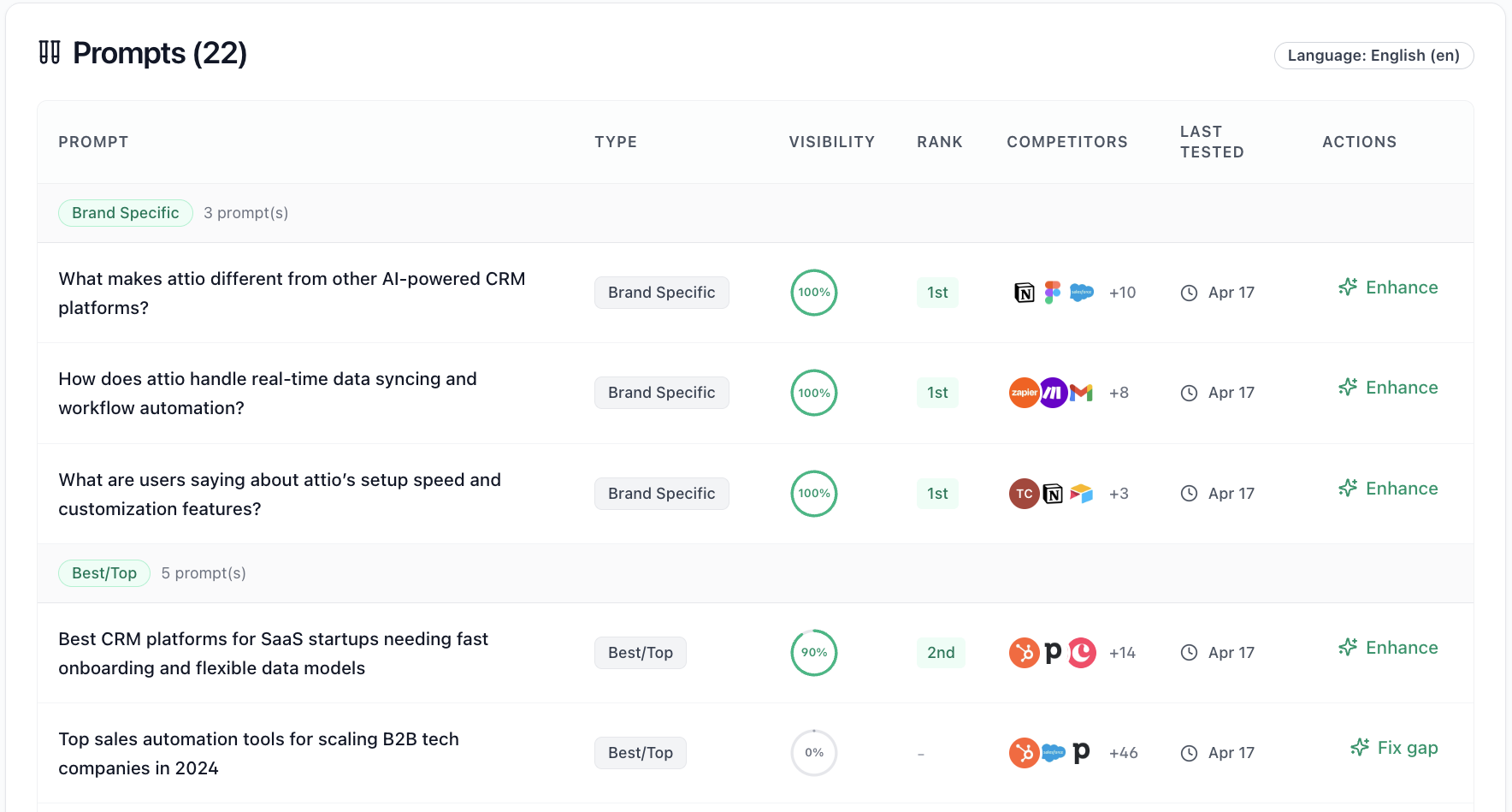This screenshot has width=1512, height=812.
Task: Click Pipedrive icon in the SaaS startups row
Action: pyautogui.click(x=1054, y=653)
